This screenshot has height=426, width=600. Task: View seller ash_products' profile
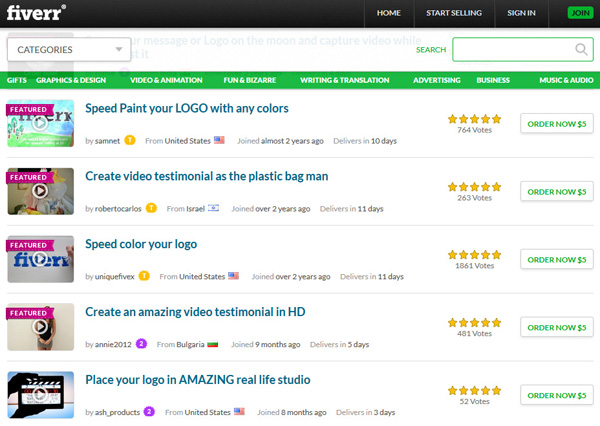(x=117, y=412)
